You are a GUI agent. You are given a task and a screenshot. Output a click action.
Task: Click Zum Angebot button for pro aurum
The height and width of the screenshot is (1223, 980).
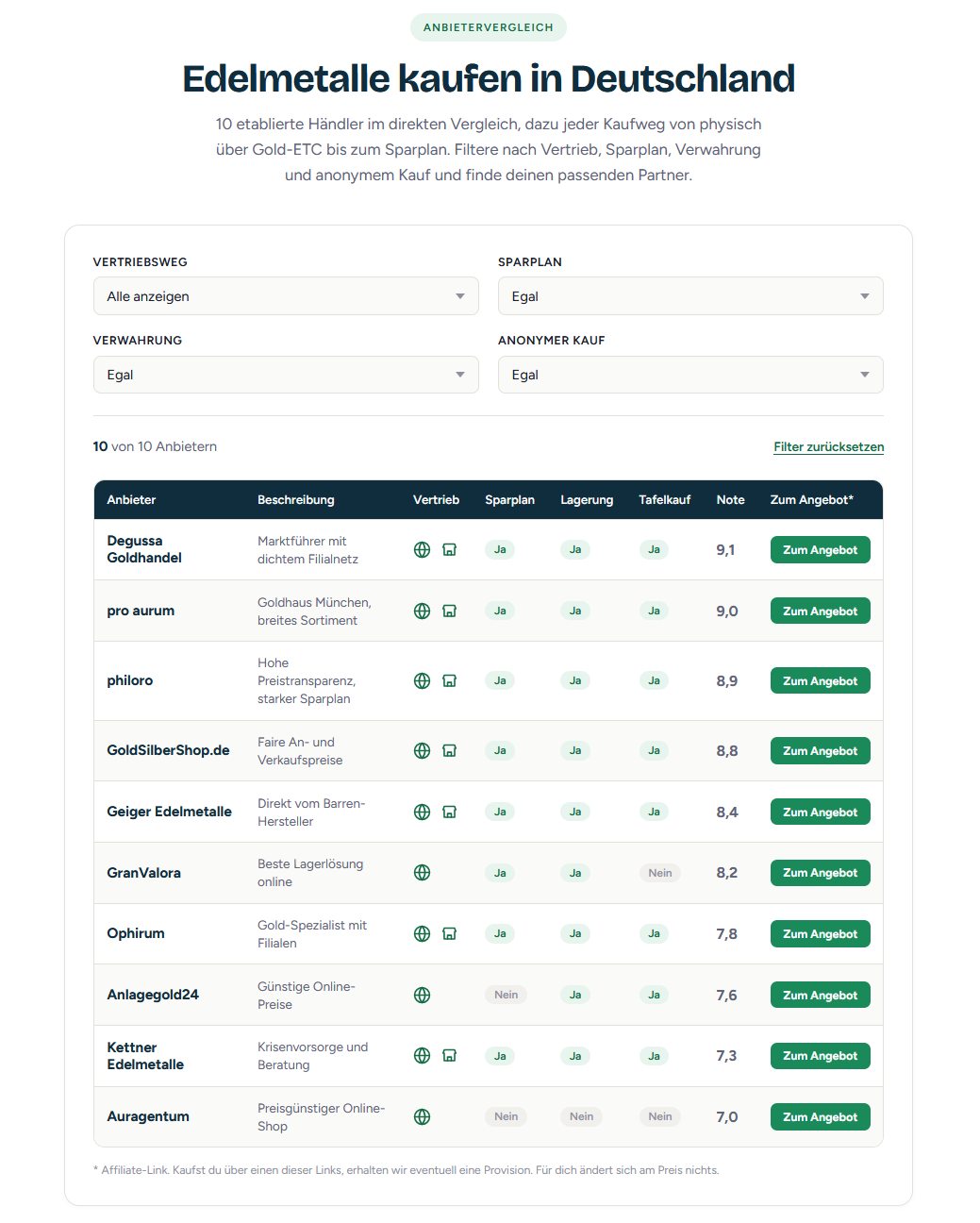(820, 611)
